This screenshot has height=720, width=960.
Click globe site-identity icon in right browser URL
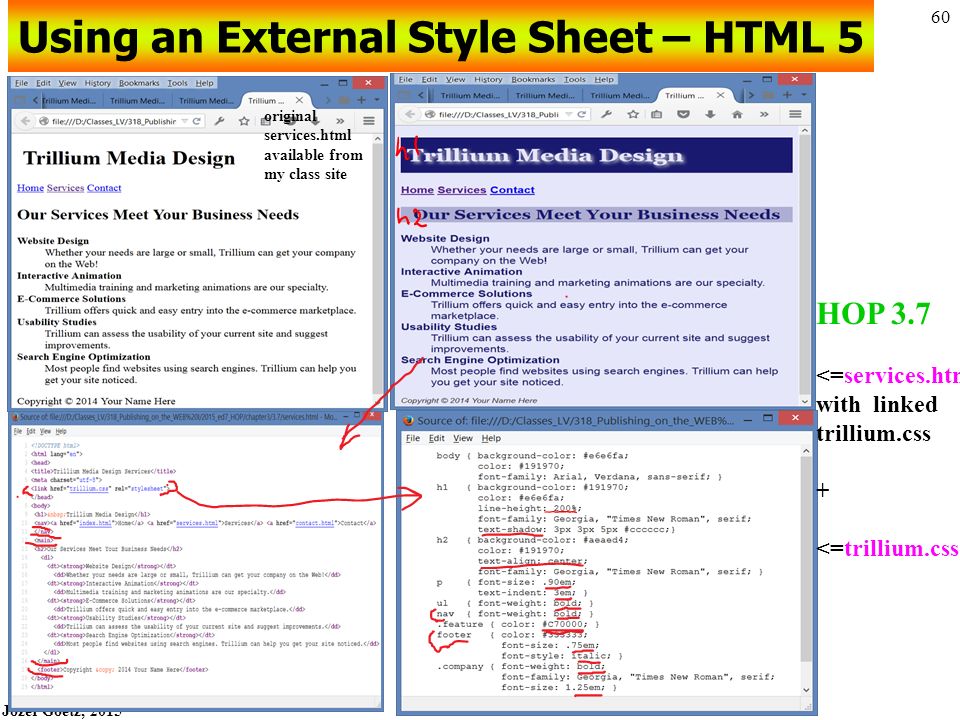[x=430, y=114]
